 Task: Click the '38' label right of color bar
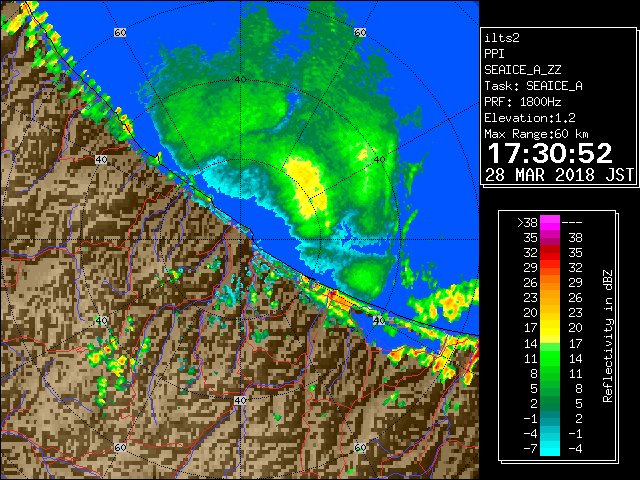click(575, 238)
